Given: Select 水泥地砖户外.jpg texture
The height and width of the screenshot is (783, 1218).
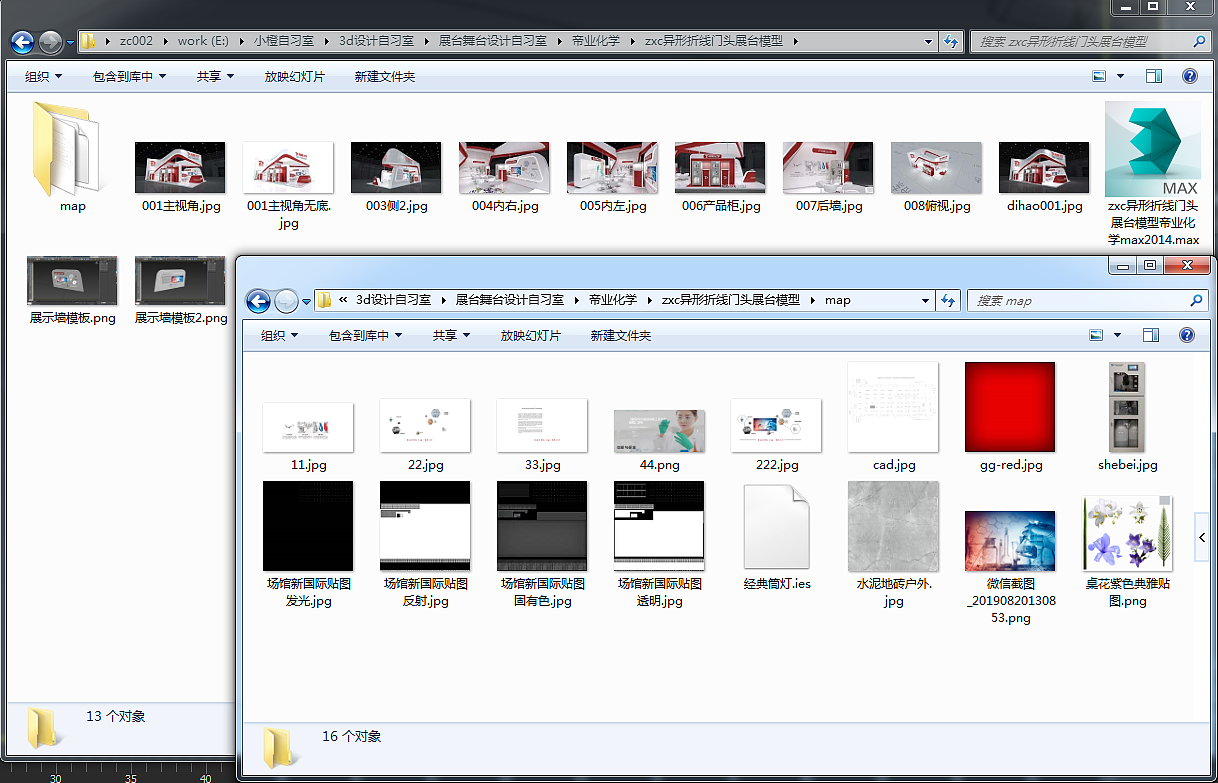Looking at the screenshot, I should click(x=893, y=526).
